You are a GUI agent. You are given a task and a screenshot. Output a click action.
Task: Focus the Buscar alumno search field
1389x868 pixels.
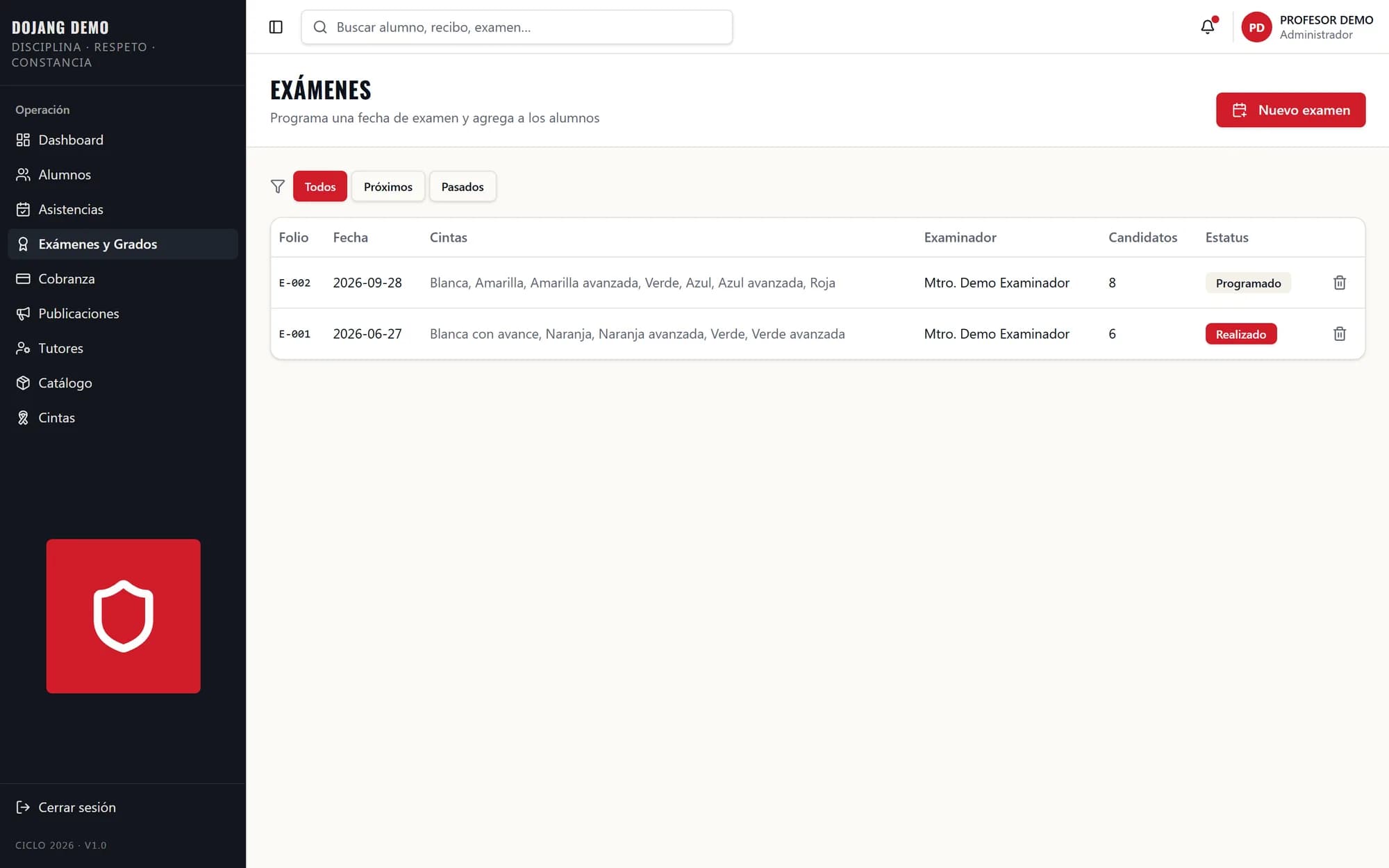click(517, 27)
